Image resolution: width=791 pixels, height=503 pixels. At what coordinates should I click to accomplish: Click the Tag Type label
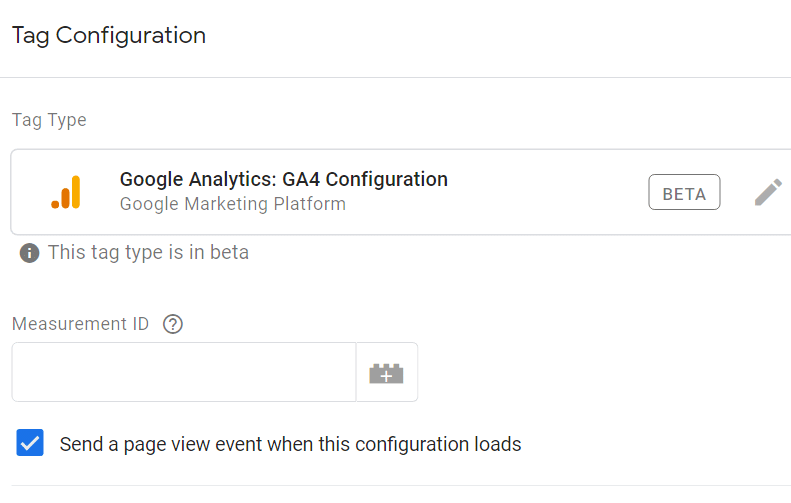pos(49,120)
